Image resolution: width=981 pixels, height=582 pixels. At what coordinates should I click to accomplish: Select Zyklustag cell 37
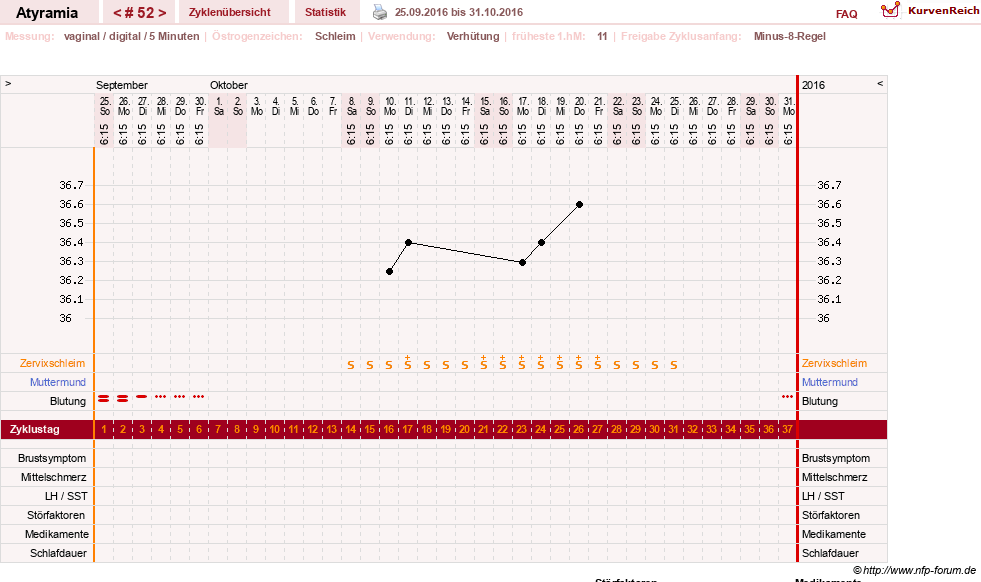tap(788, 429)
